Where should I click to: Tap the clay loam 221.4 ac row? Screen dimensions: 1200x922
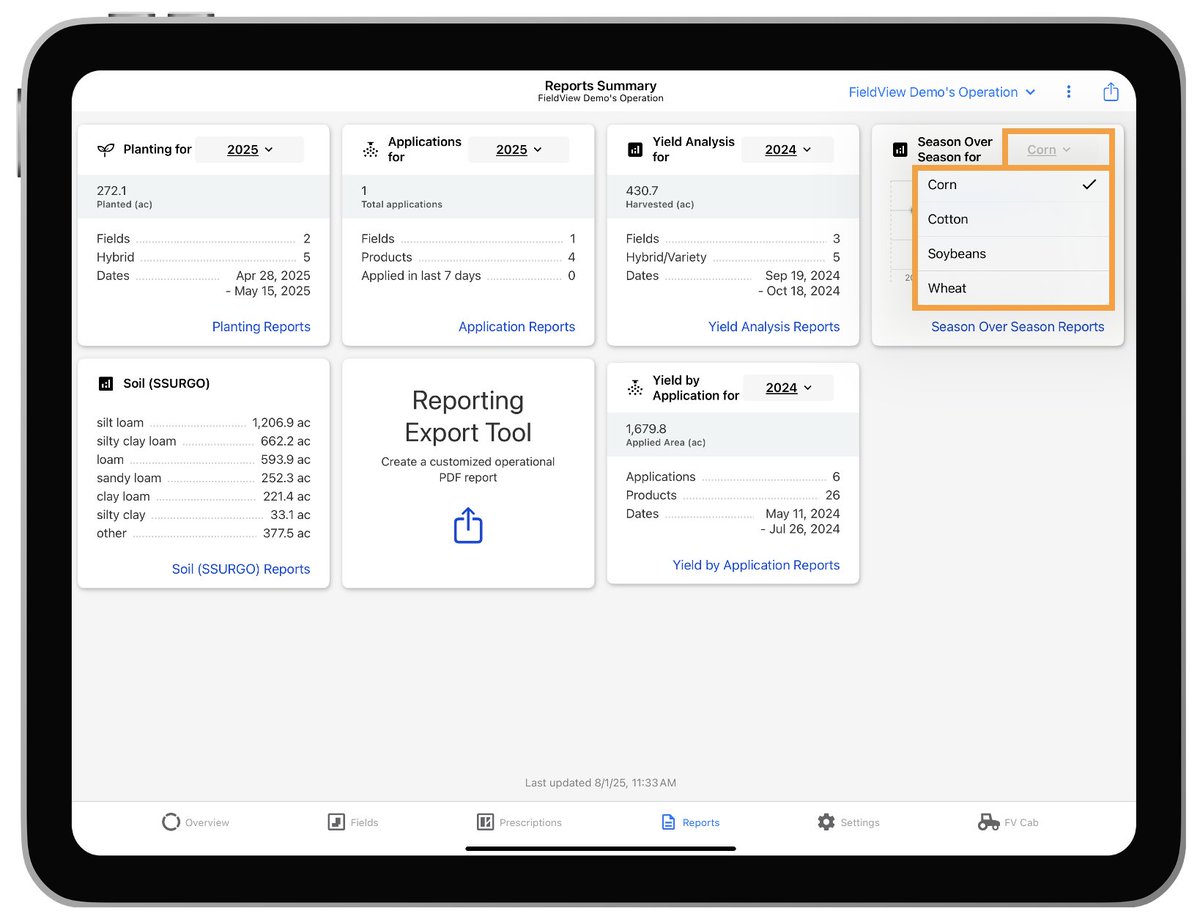(x=204, y=496)
